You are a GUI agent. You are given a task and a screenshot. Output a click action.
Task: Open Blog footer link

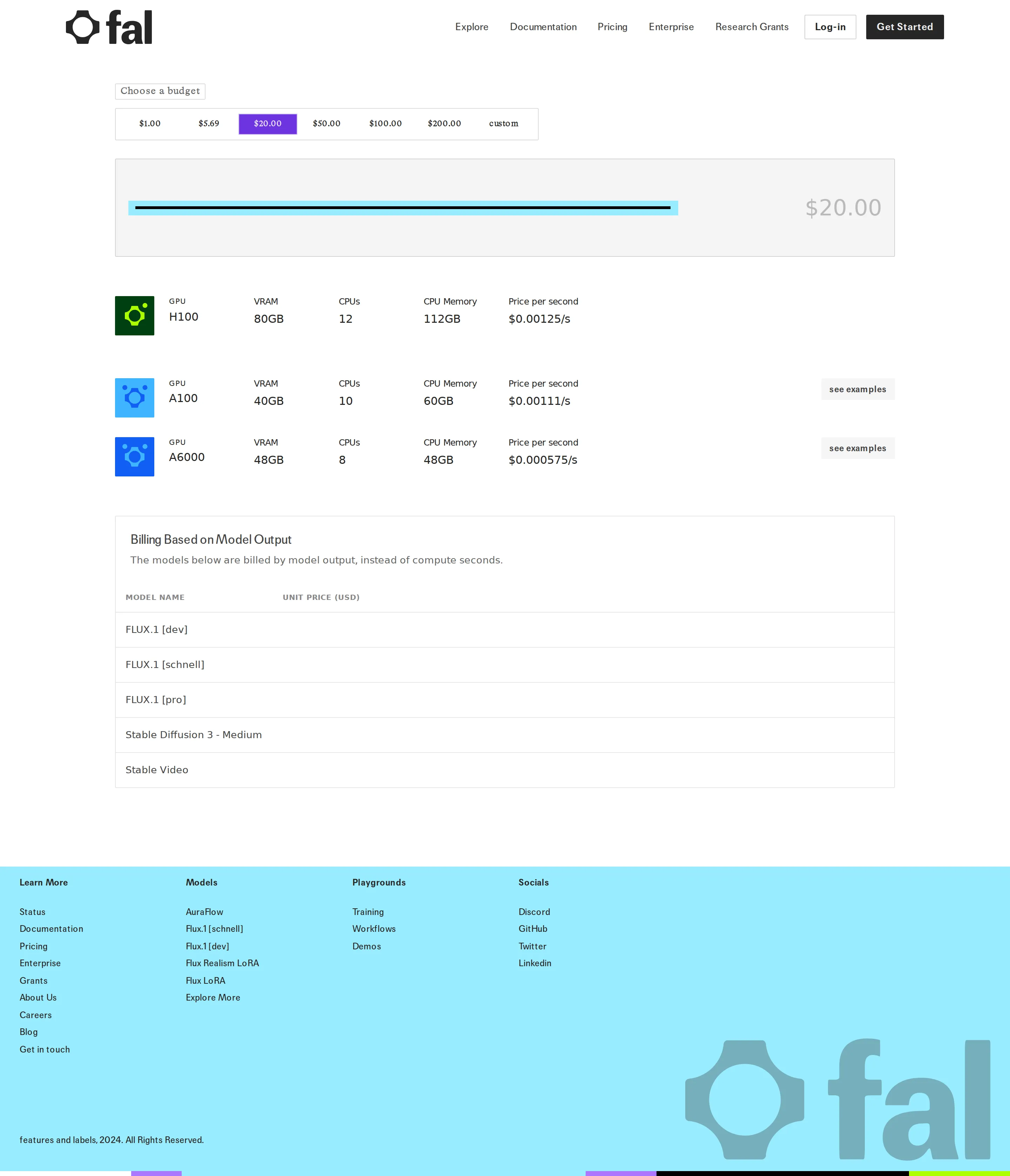click(x=28, y=1033)
